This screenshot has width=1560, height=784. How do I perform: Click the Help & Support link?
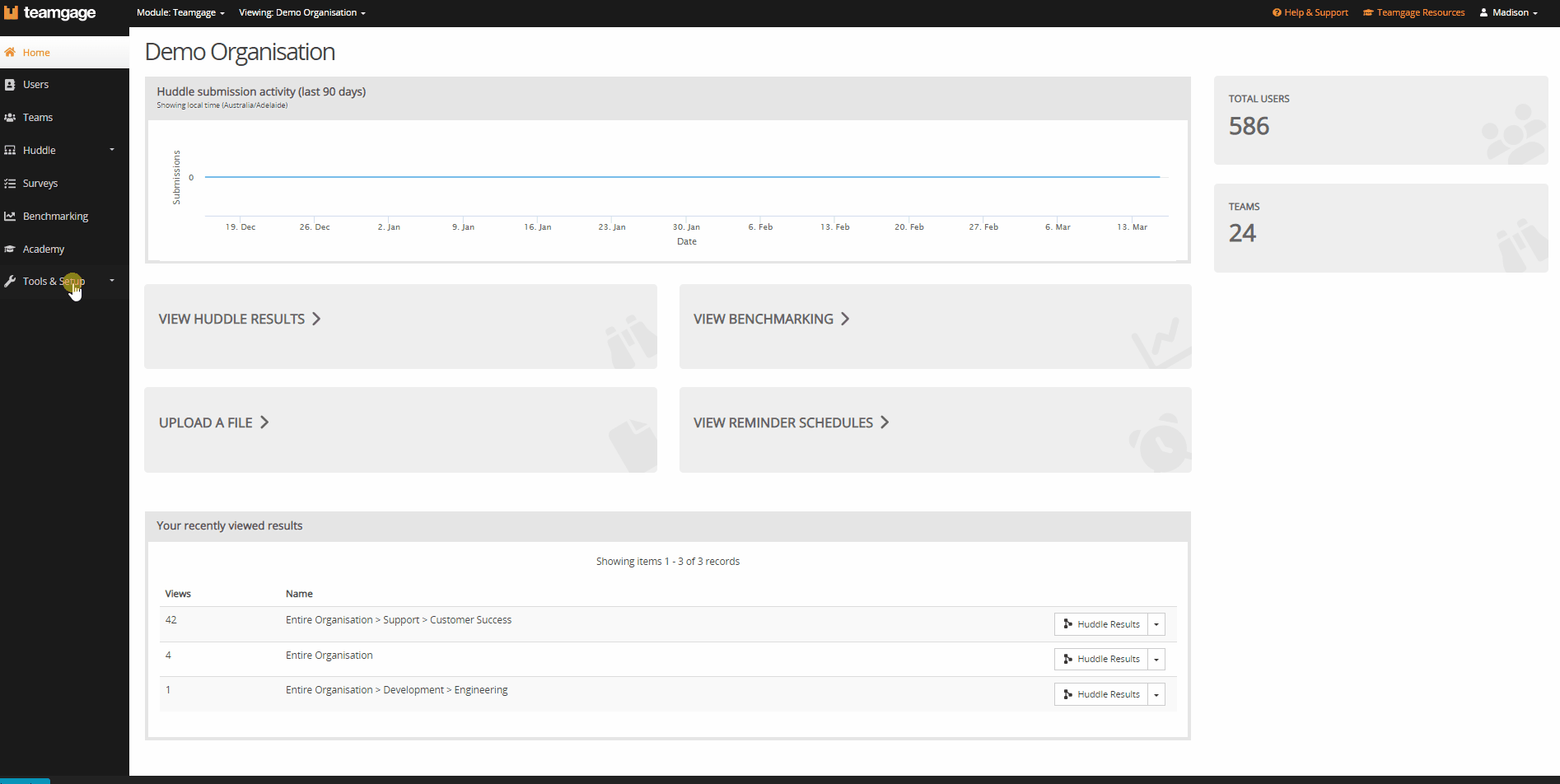coord(1310,12)
